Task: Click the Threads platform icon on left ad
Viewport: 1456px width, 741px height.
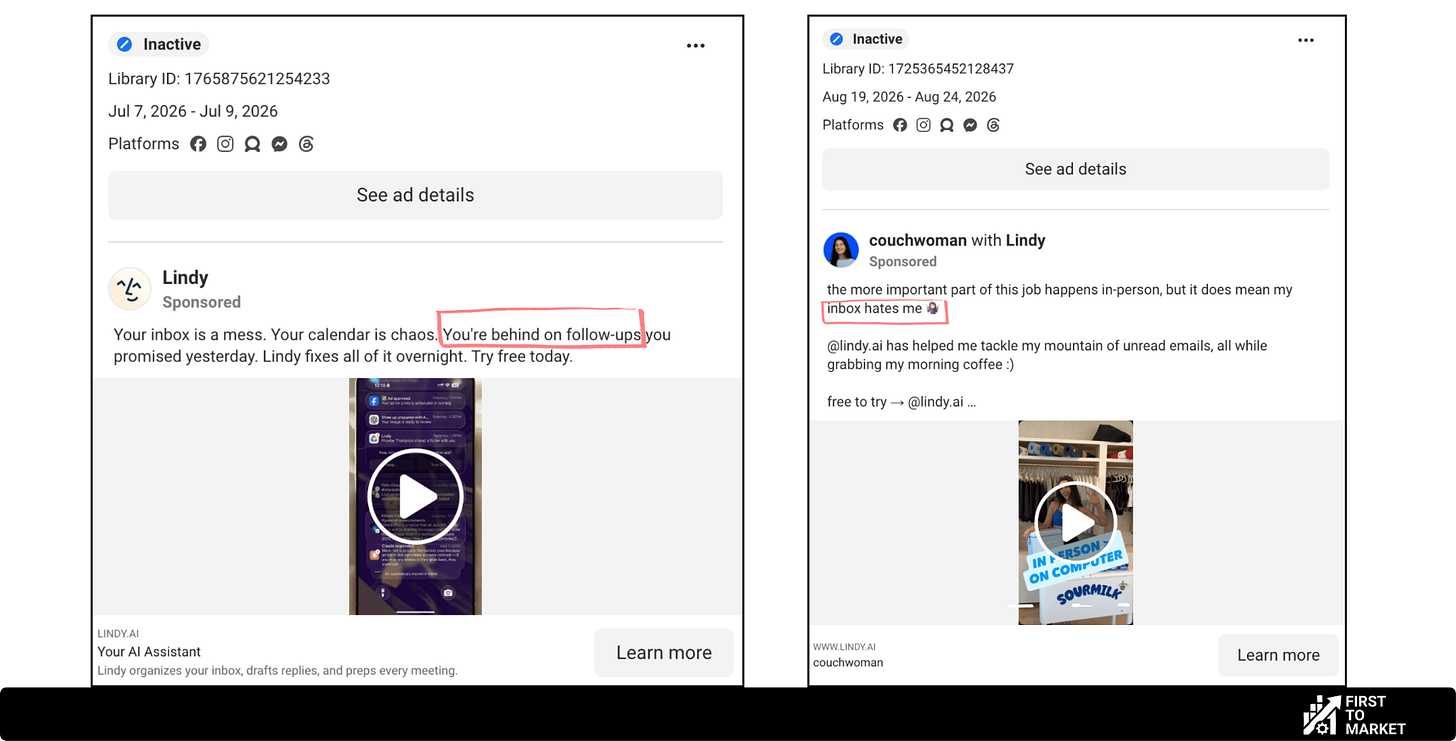Action: (x=306, y=144)
